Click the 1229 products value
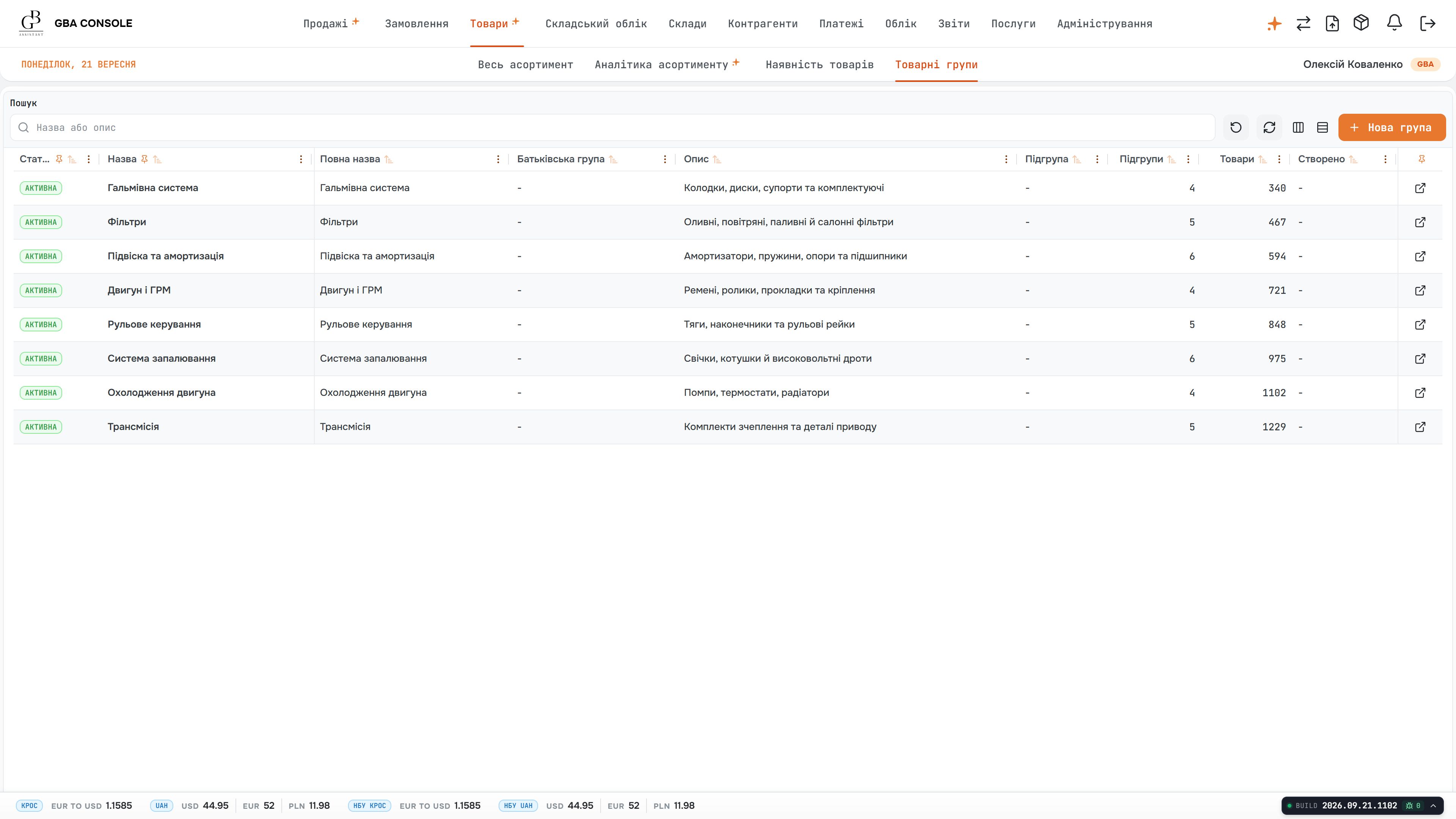This screenshot has width=1456, height=819. tap(1274, 427)
